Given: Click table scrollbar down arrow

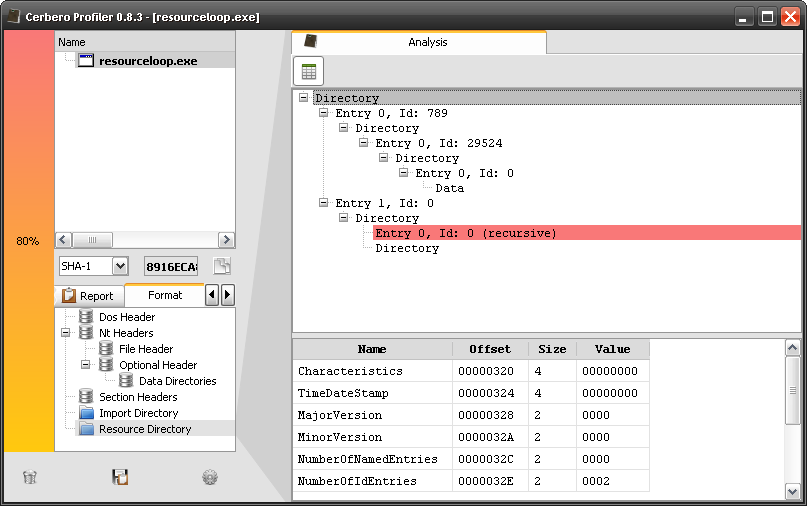Looking at the screenshot, I should (793, 491).
